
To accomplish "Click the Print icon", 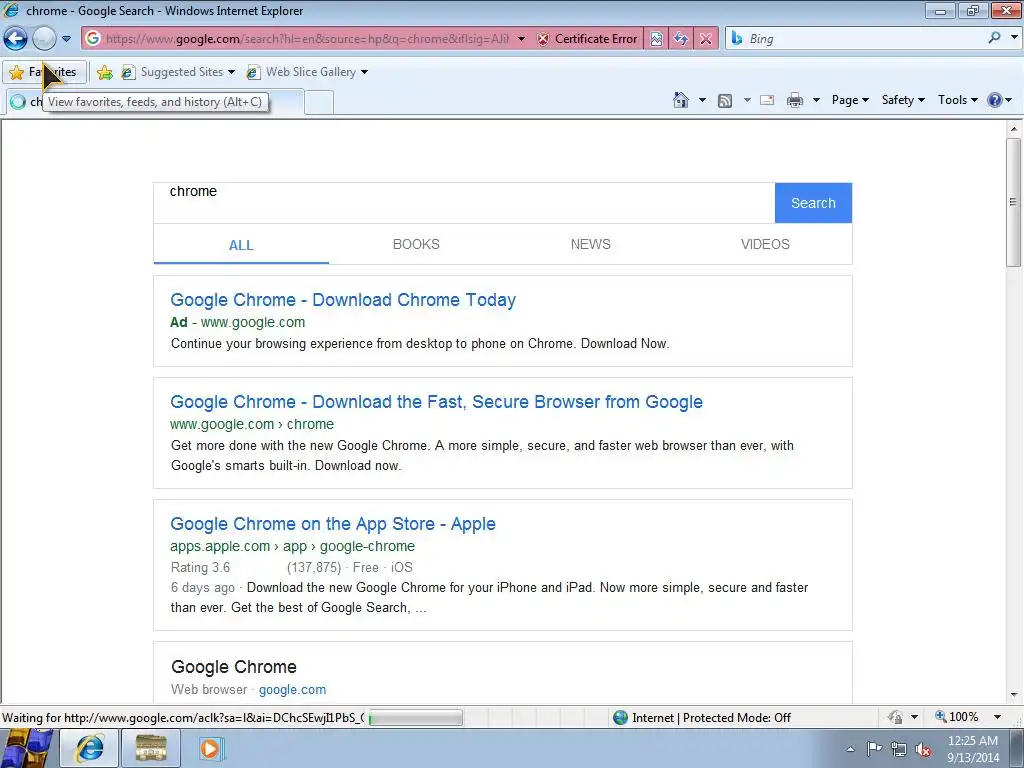I will coord(795,100).
